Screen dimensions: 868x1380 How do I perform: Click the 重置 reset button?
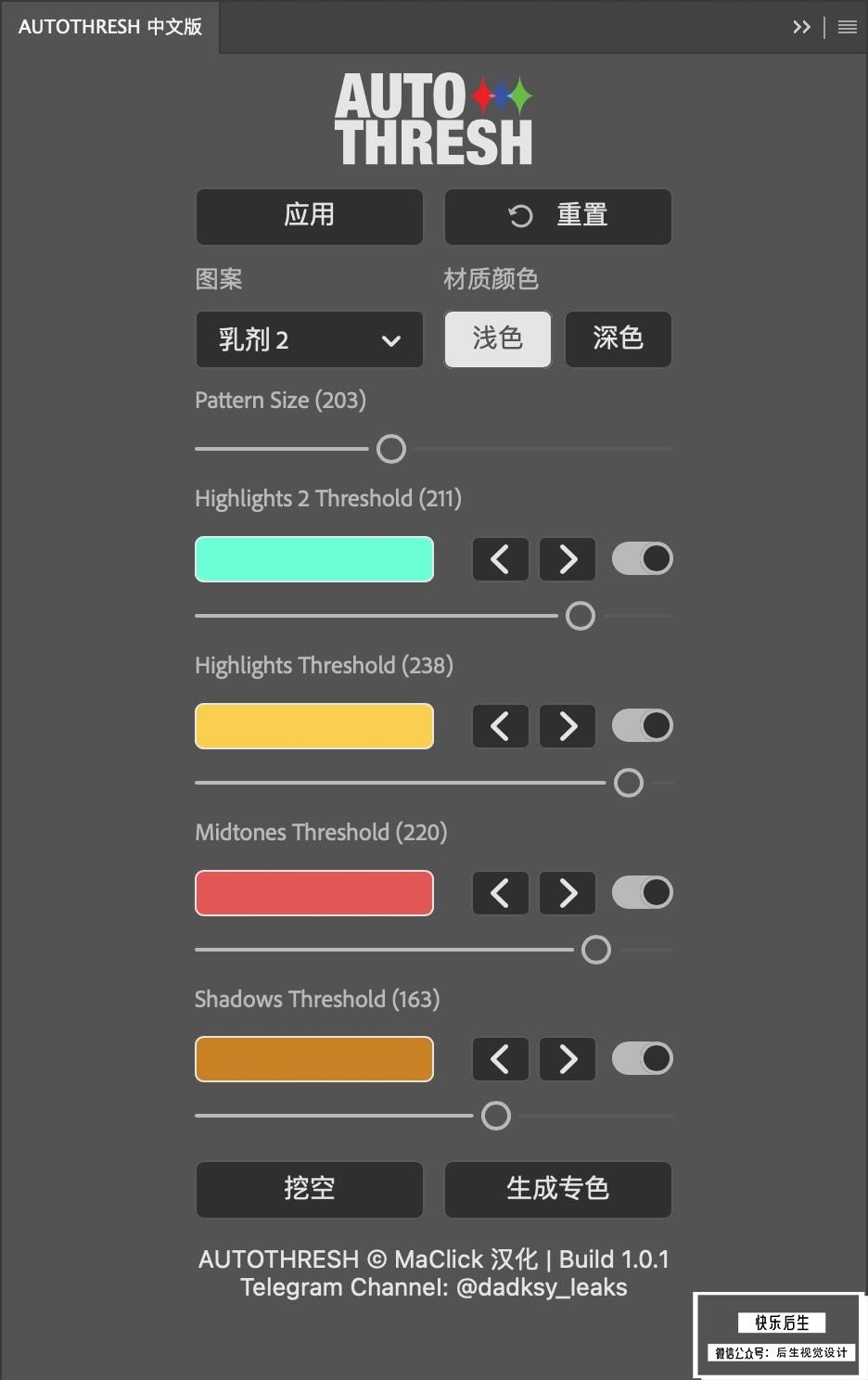[558, 216]
